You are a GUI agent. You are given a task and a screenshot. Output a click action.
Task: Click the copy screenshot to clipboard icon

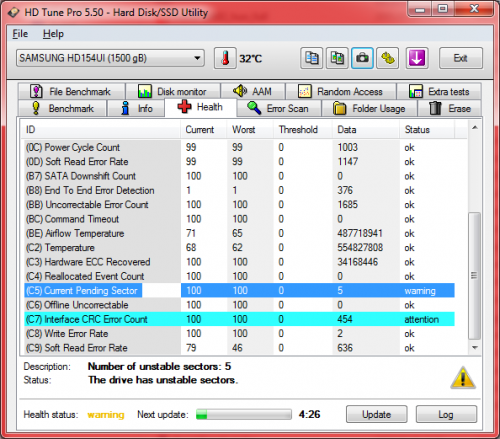click(337, 58)
